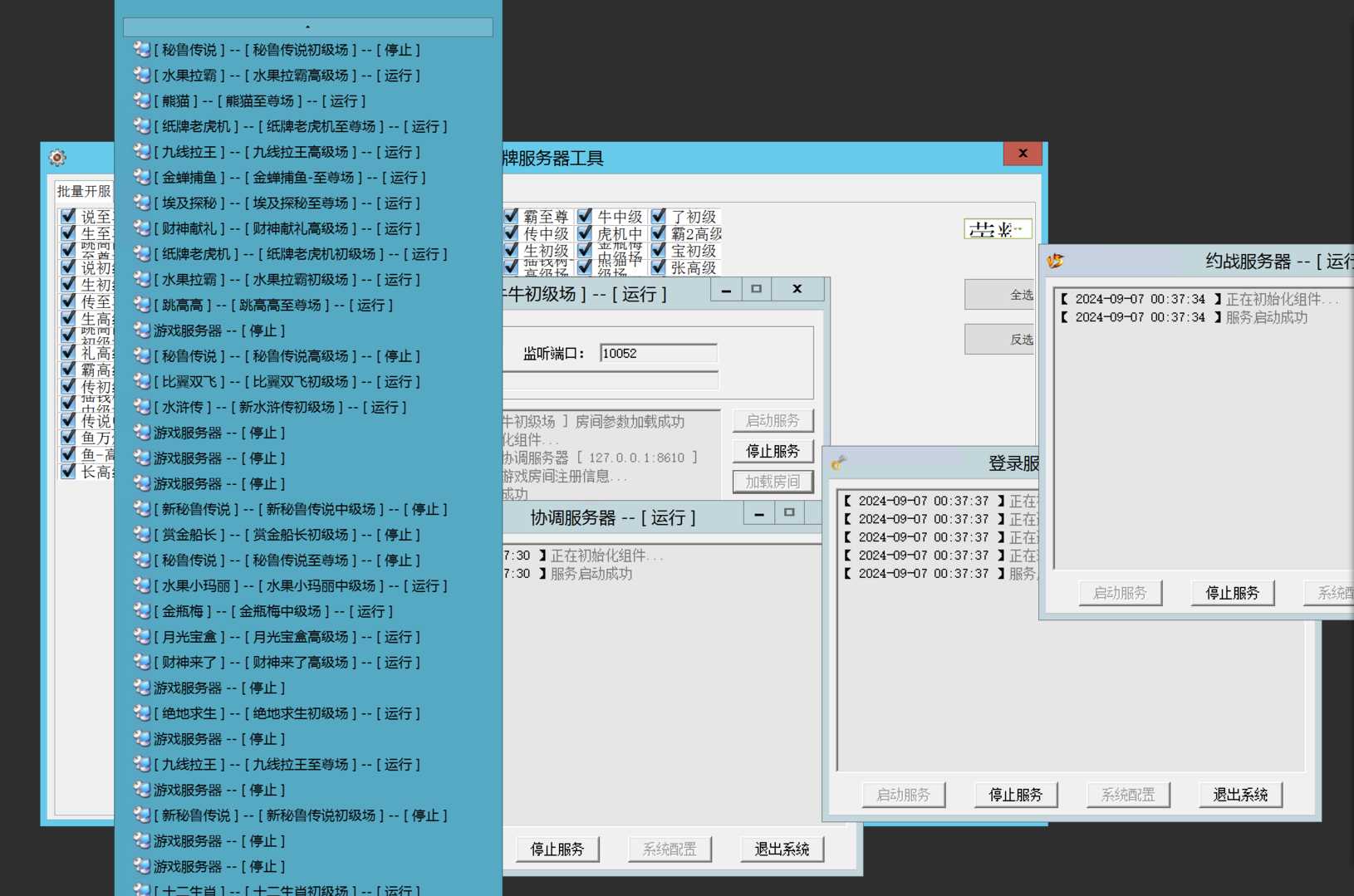The height and width of the screenshot is (896, 1354).
Task: Click the 监听端口 field showing 10052
Action: pos(658,353)
